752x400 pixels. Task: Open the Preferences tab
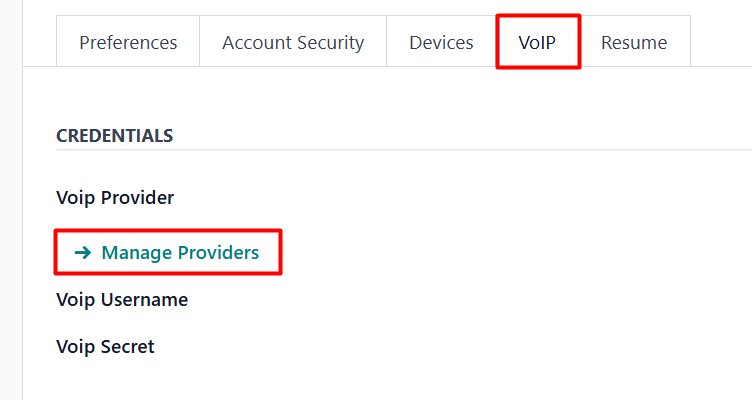tap(128, 43)
